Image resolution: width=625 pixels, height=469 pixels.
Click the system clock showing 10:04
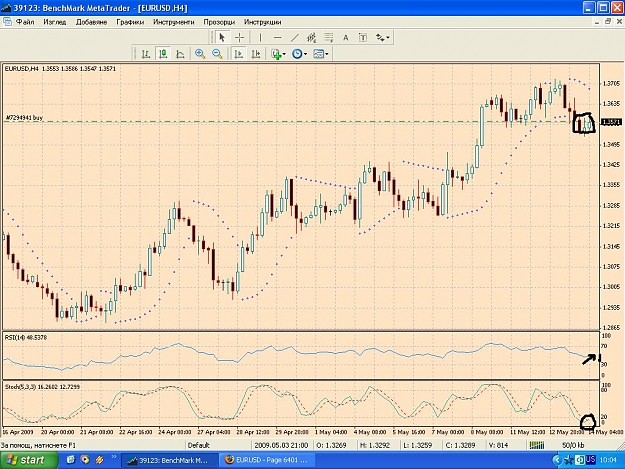click(608, 460)
